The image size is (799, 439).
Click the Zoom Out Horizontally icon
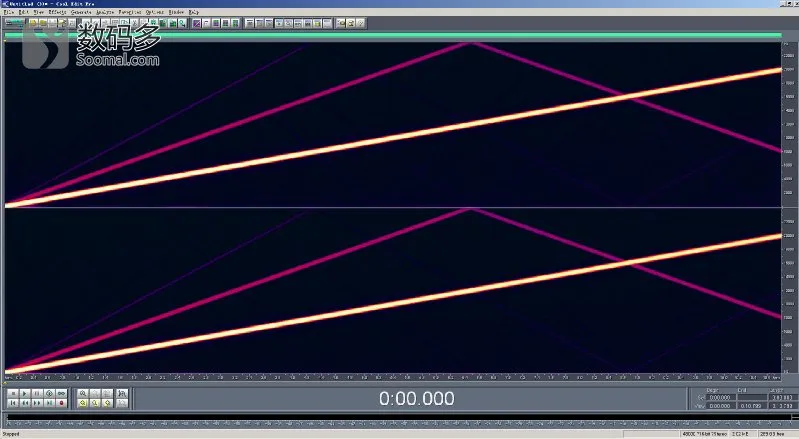[95, 394]
